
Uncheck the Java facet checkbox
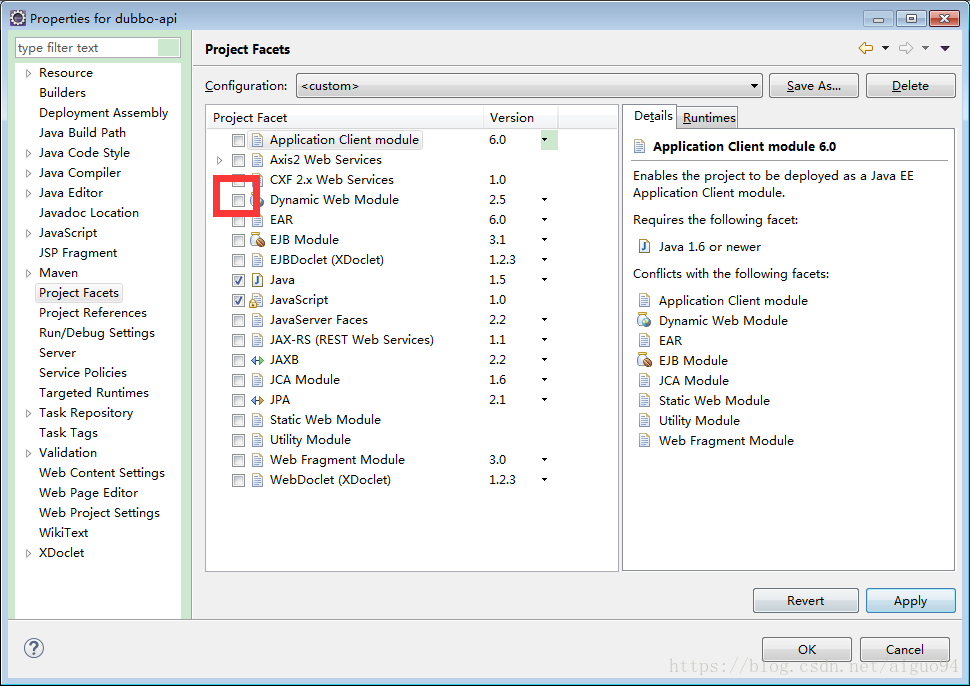[238, 280]
